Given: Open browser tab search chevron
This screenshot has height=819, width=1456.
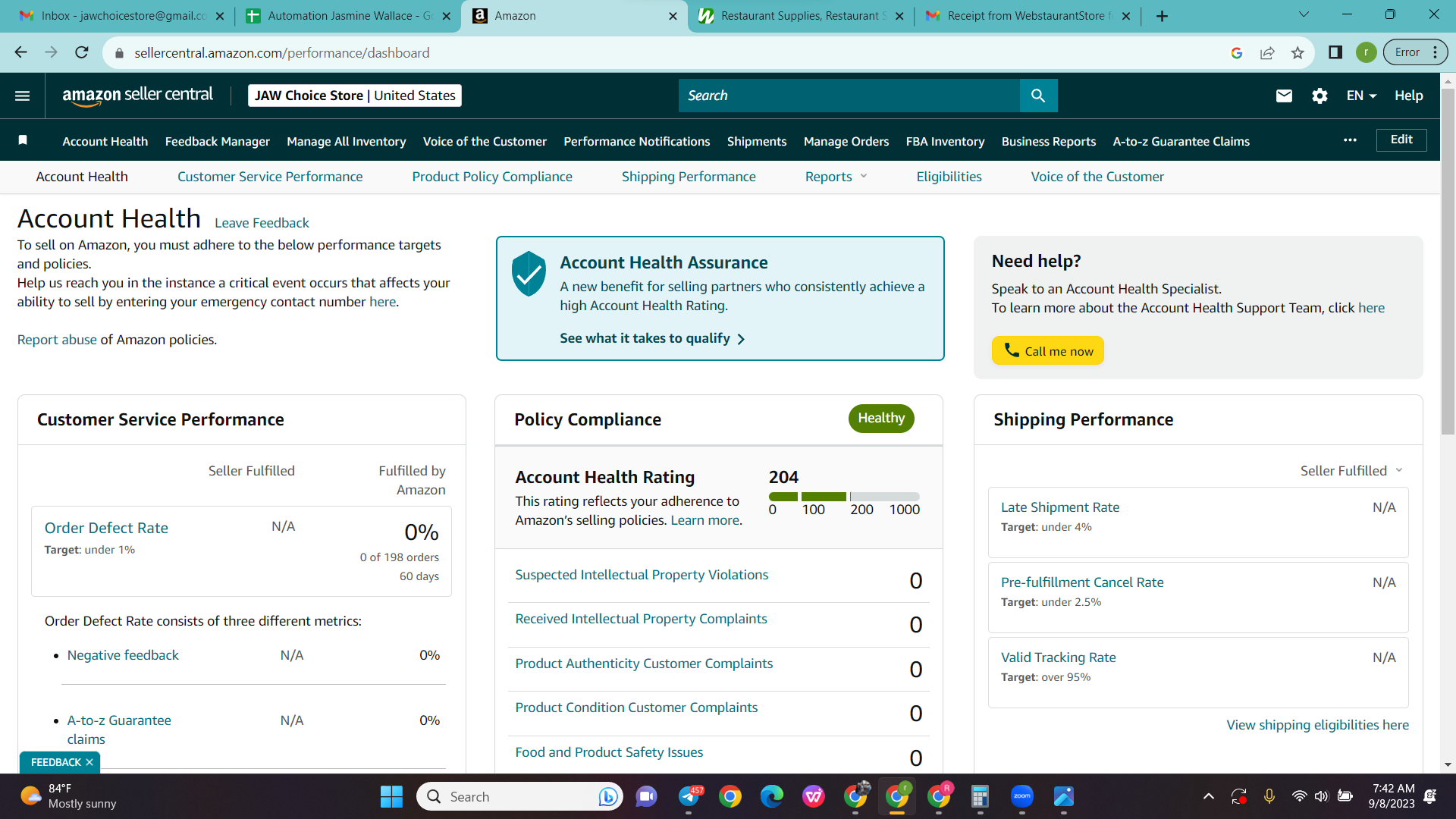Looking at the screenshot, I should click(x=1304, y=14).
